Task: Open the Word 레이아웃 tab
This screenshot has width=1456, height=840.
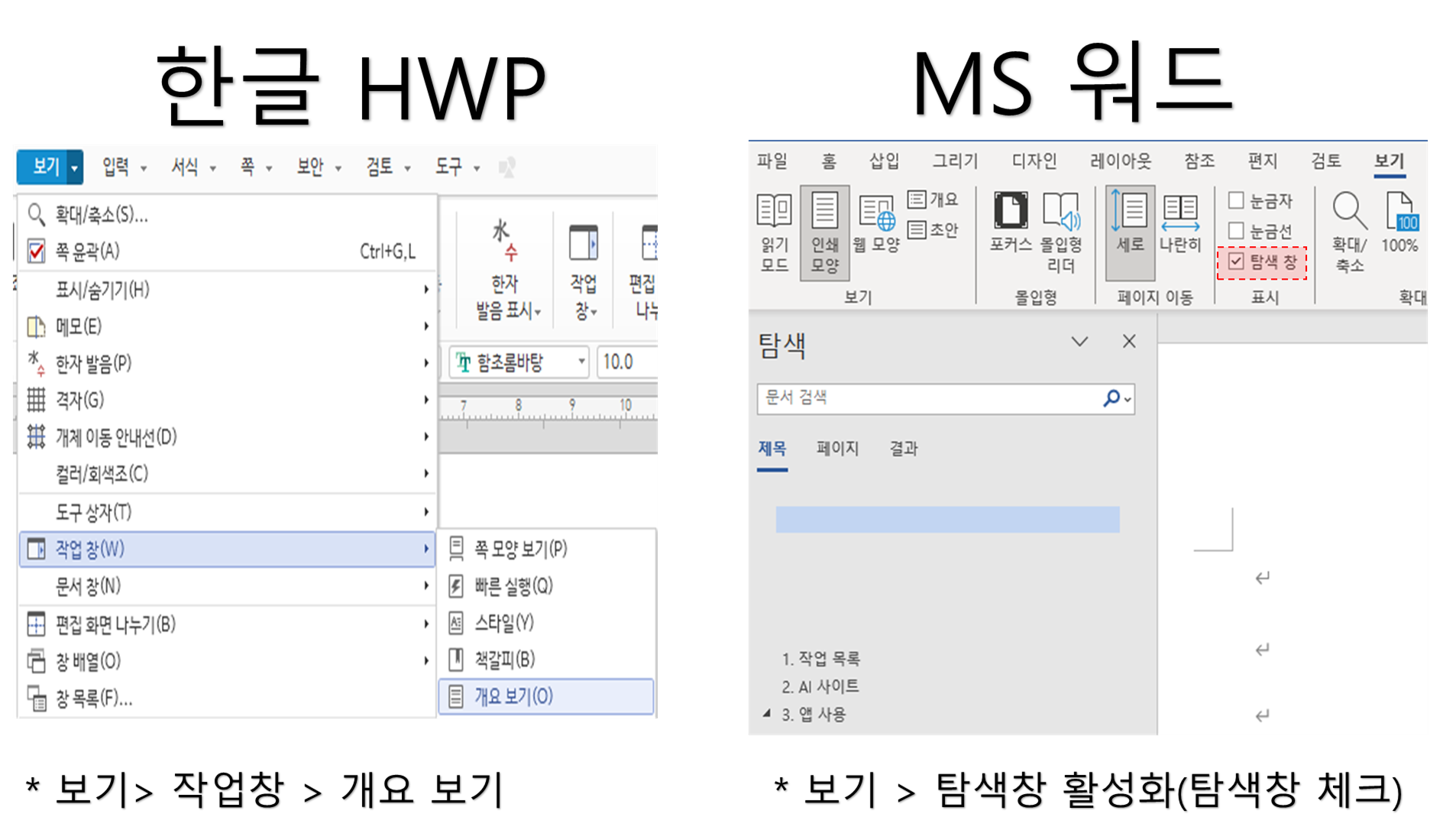Action: (x=1121, y=161)
